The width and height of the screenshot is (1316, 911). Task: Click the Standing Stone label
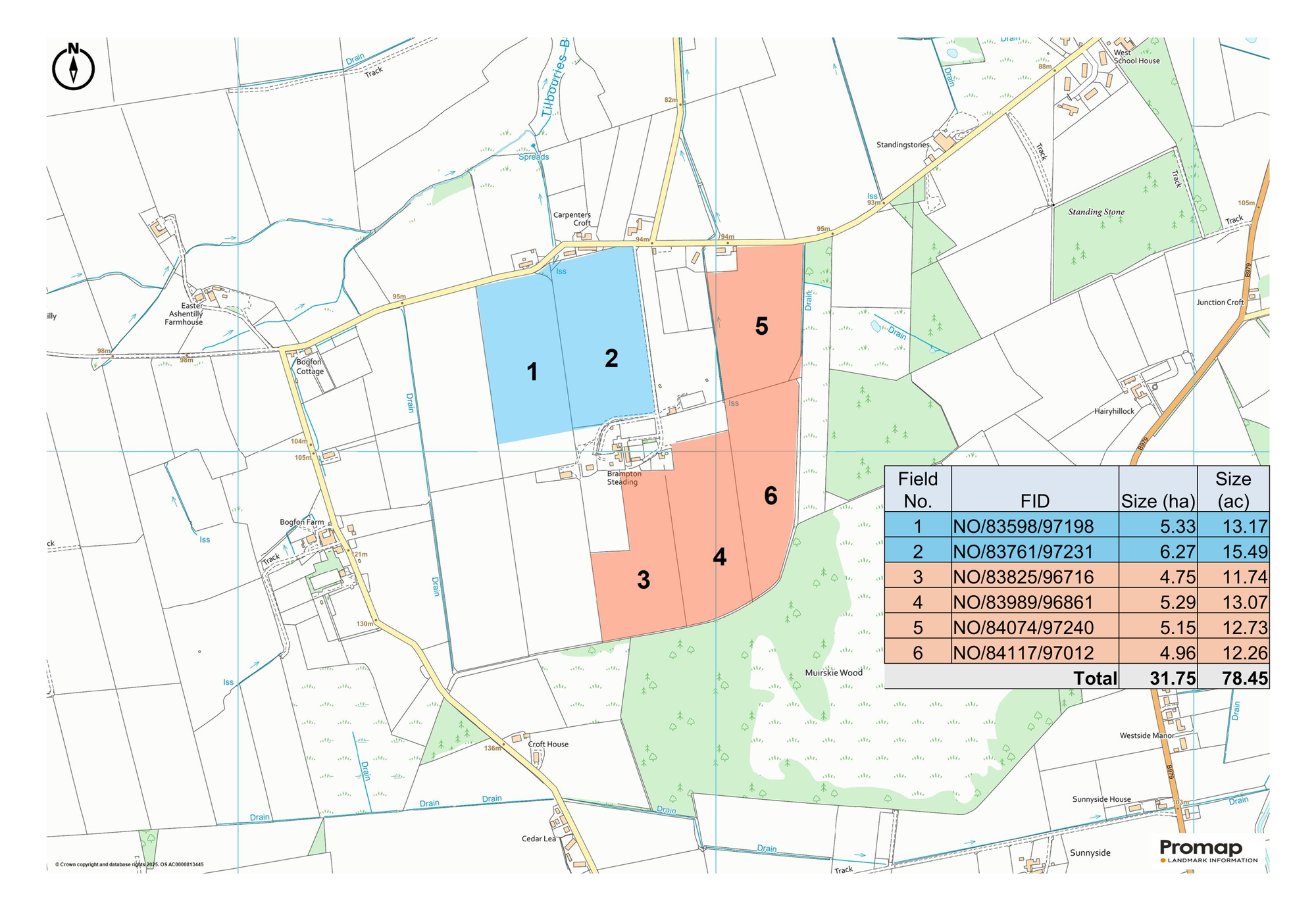click(x=1096, y=212)
